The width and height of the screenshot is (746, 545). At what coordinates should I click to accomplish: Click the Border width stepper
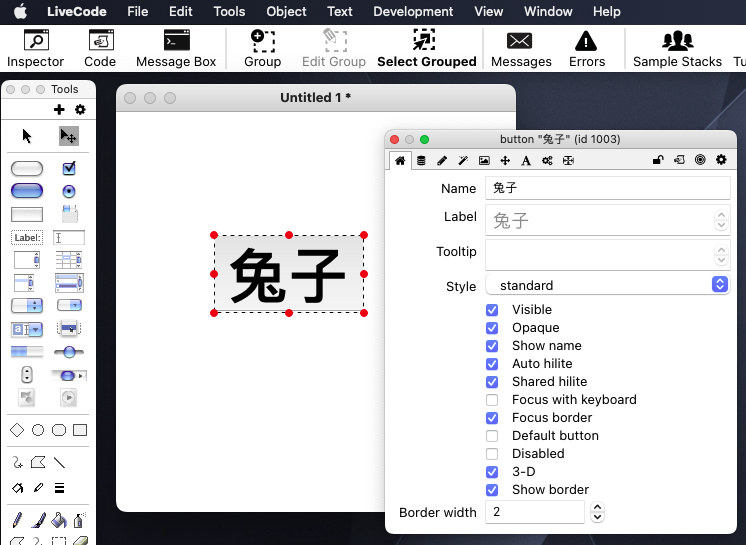pos(598,512)
